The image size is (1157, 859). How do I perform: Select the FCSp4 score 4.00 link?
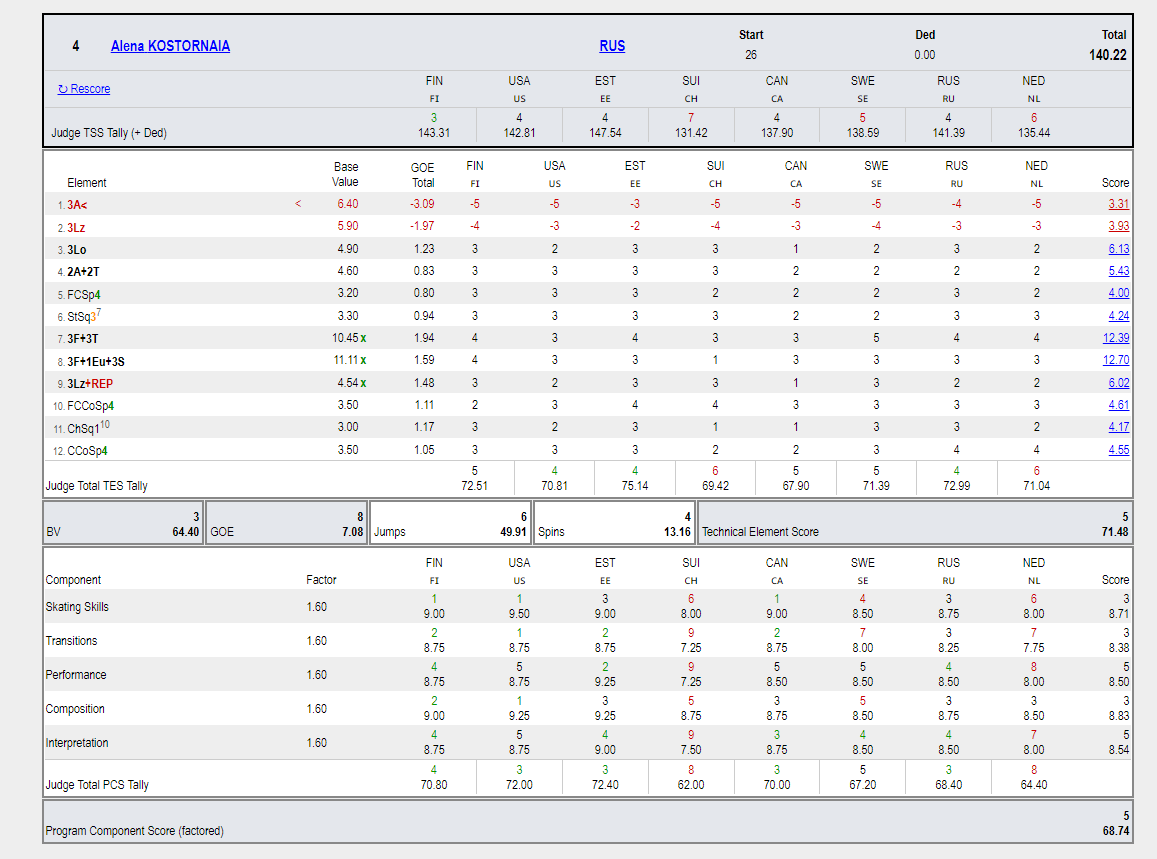1118,293
